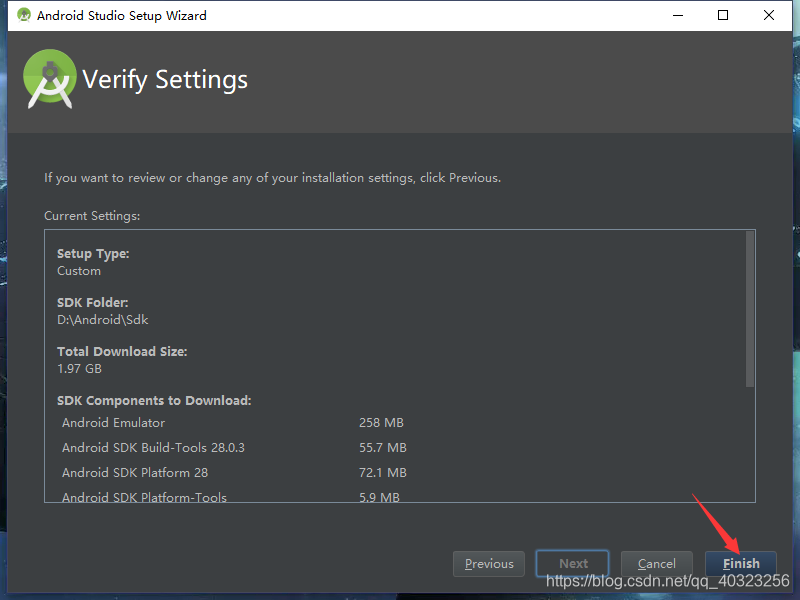Select the 'Android SDK Platform 28' row

pyautogui.click(x=235, y=472)
